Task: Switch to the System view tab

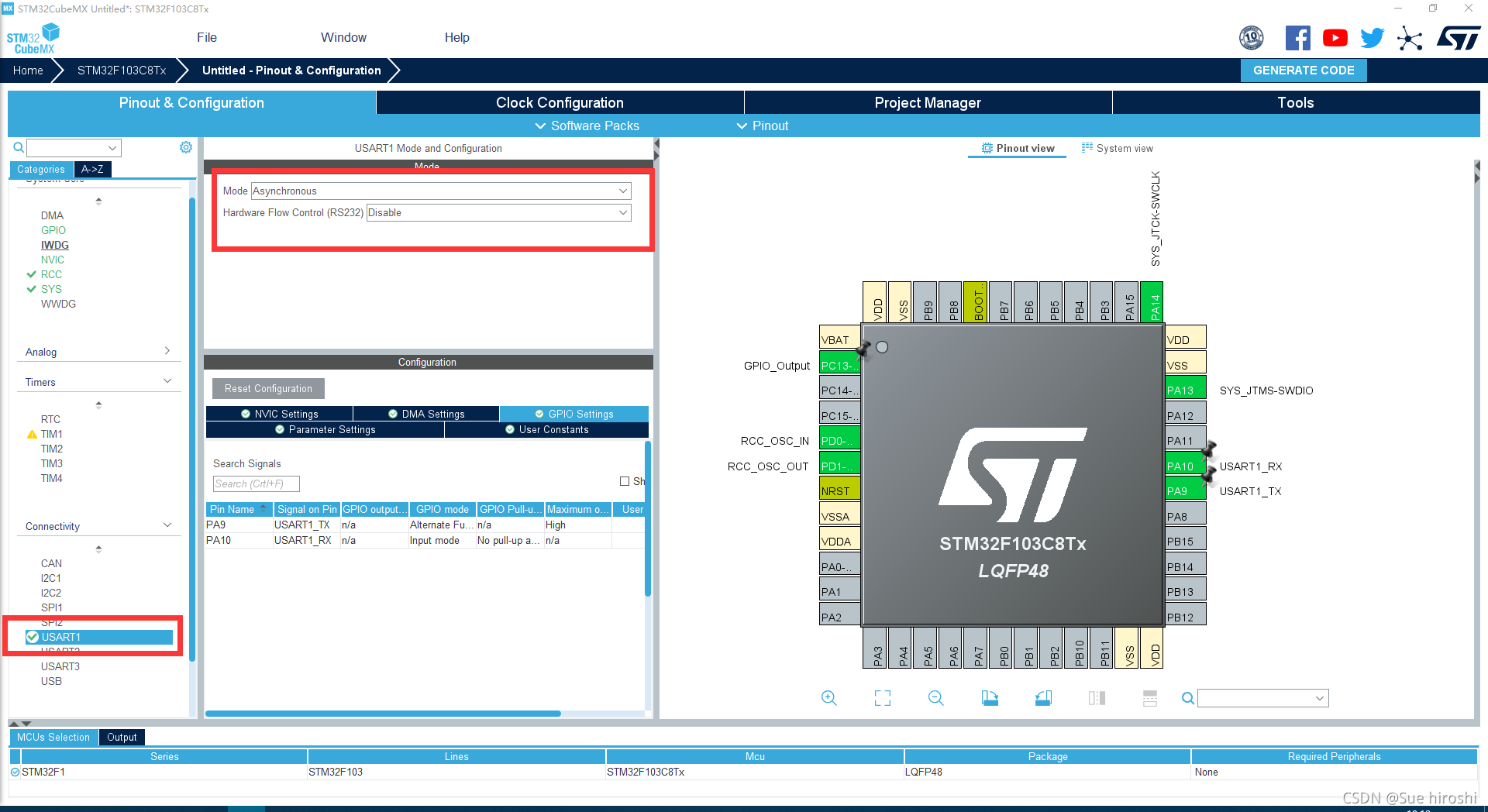Action: [x=1117, y=148]
